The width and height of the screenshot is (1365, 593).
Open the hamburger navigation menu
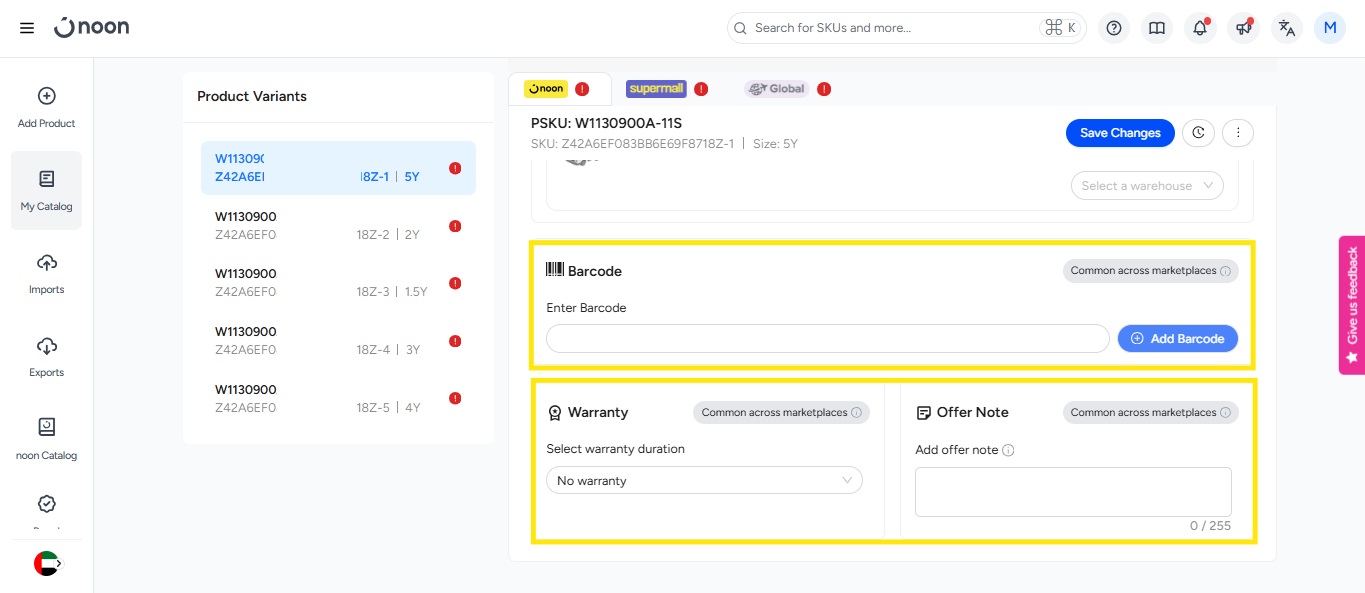point(27,28)
